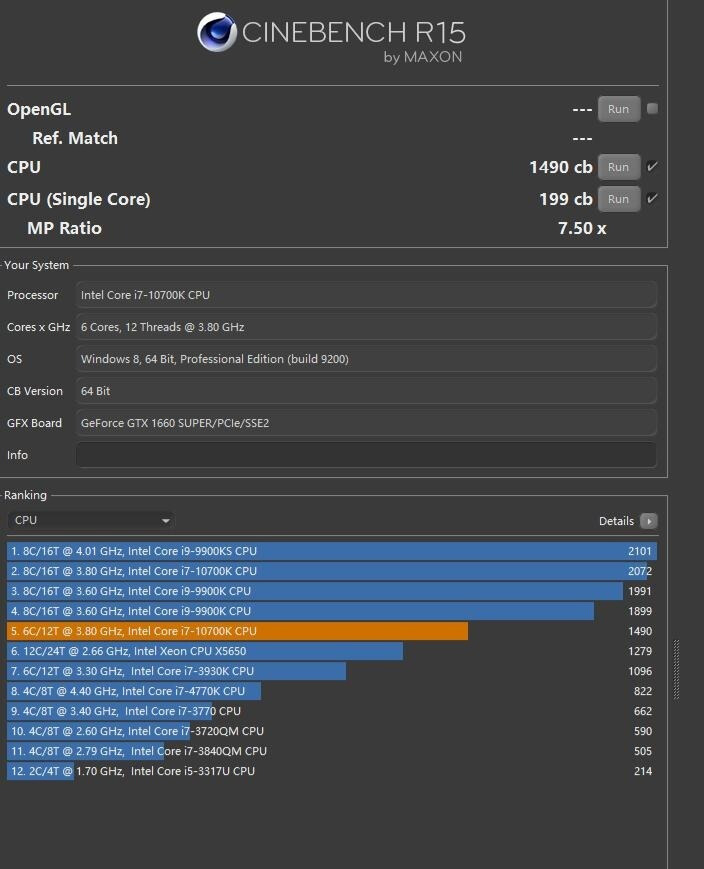The height and width of the screenshot is (869, 704).
Task: Run the CPU Single Core benchmark
Action: tap(619, 199)
